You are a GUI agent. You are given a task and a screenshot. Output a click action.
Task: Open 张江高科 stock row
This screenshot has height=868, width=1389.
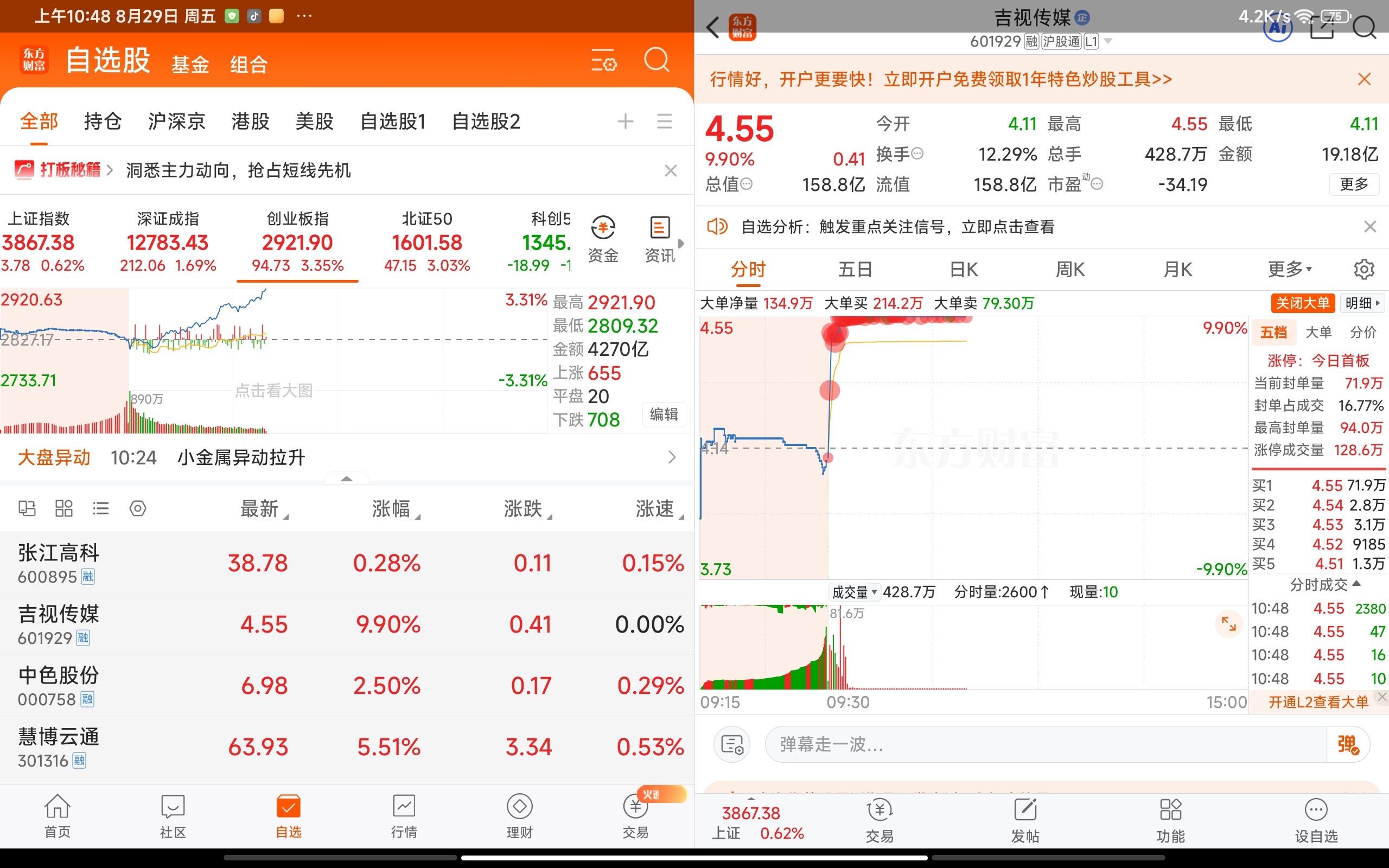tap(347, 563)
